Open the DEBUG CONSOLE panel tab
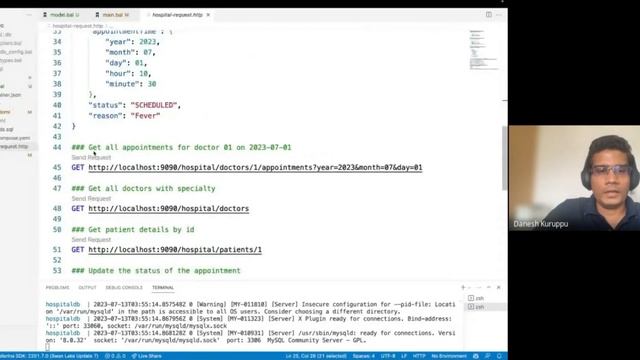640x360 pixels. (124, 287)
